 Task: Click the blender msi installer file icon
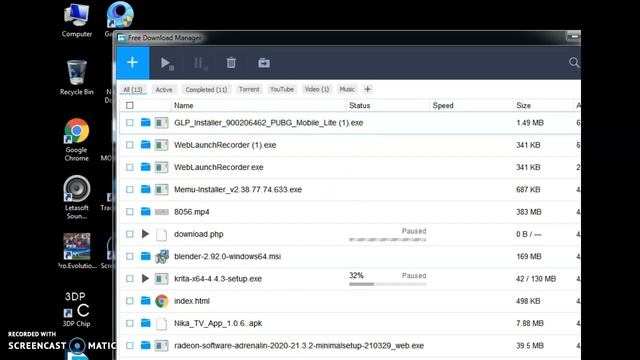click(x=162, y=256)
